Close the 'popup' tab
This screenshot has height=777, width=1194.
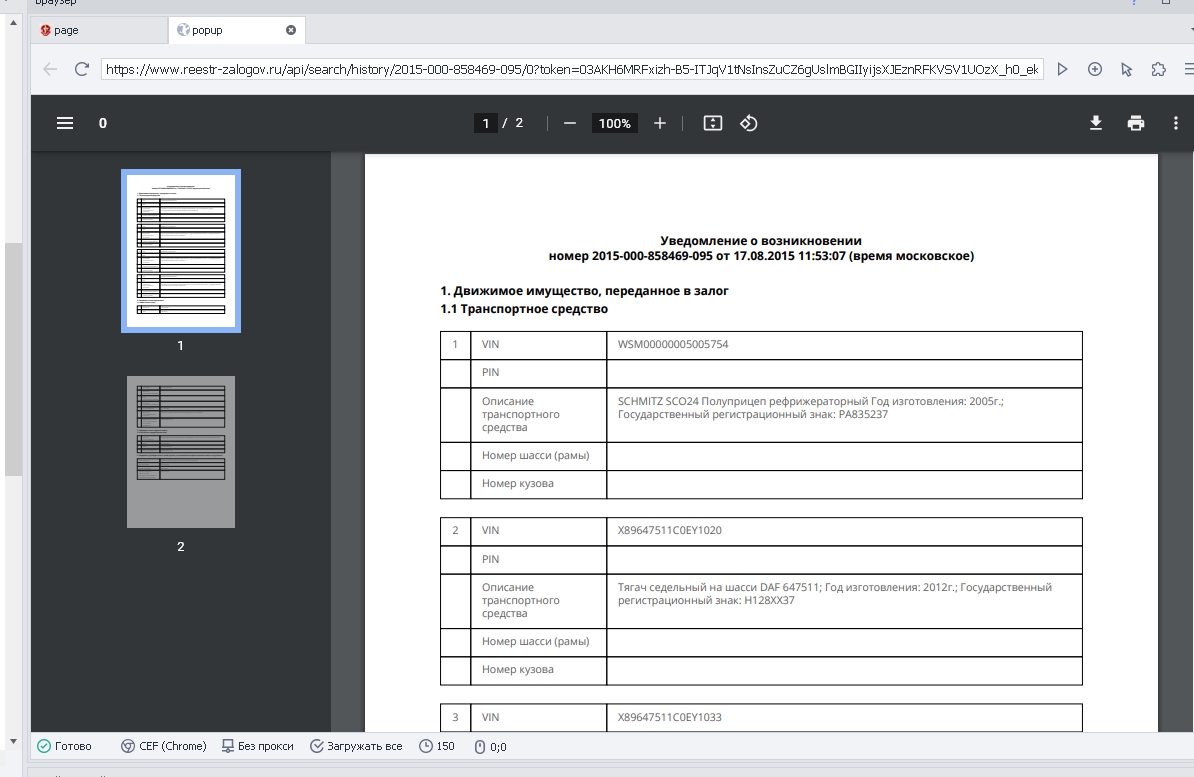pyautogui.click(x=291, y=30)
